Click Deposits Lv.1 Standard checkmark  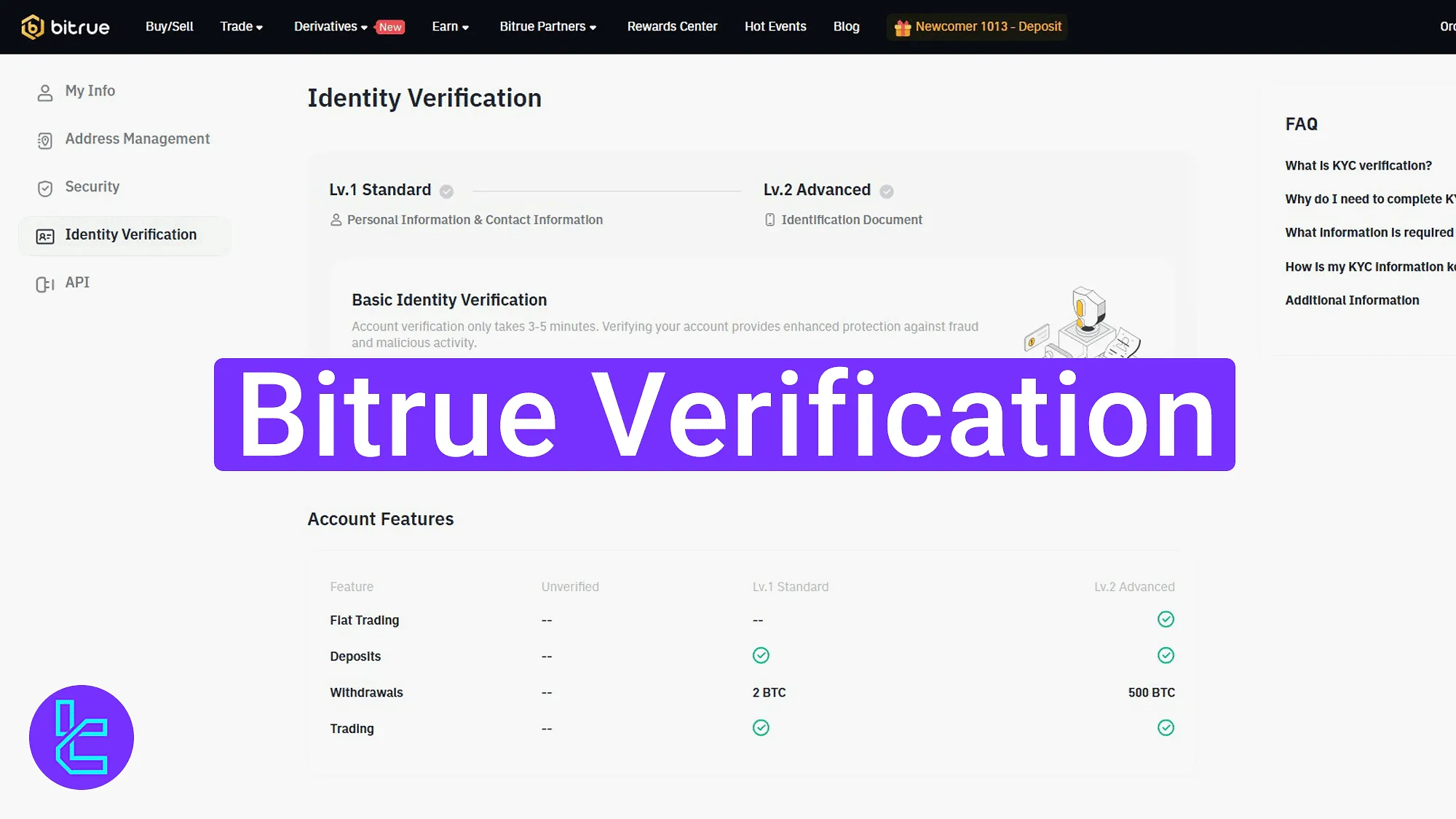761,656
